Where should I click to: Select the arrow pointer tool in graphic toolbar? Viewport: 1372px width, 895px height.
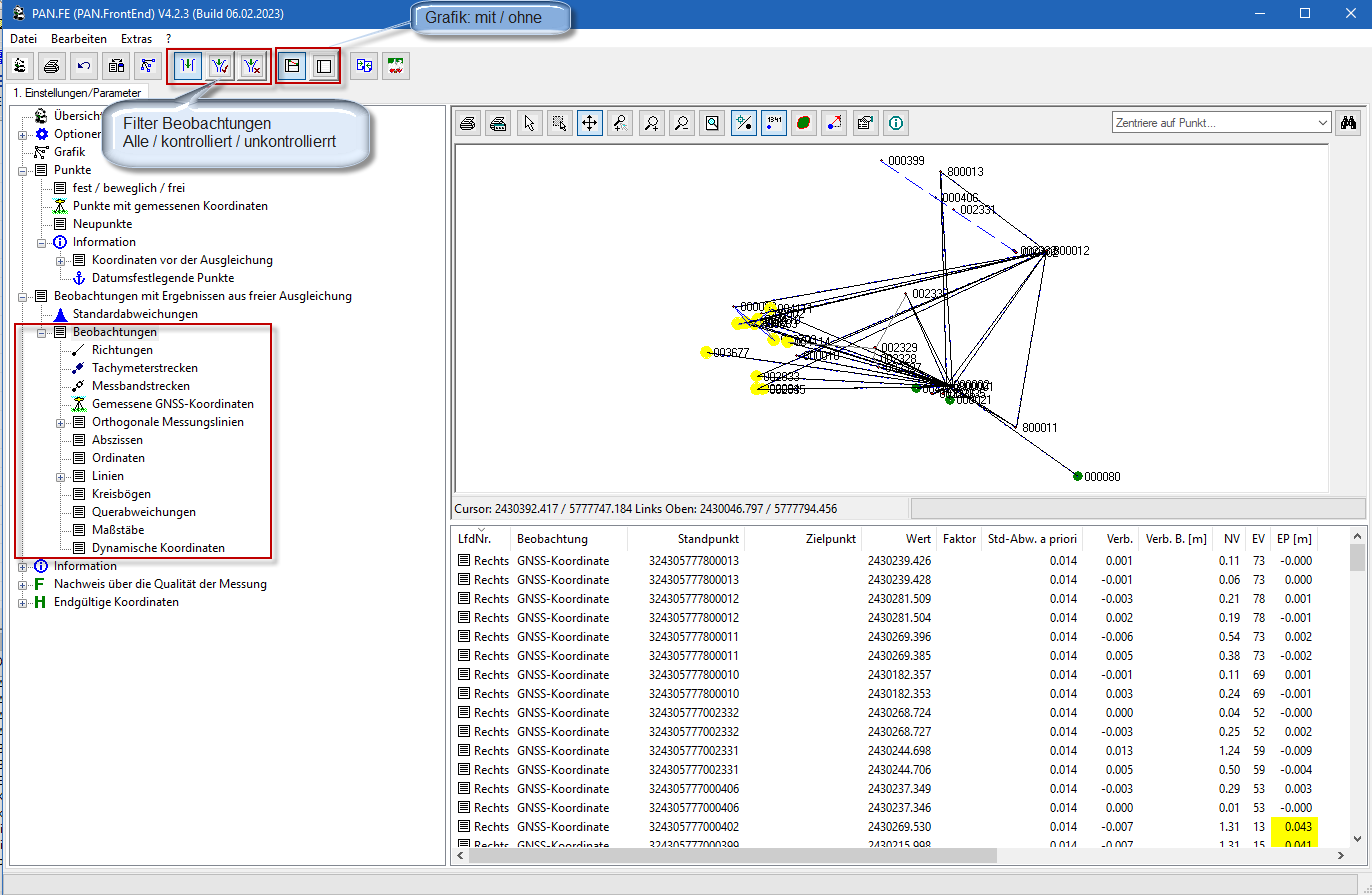tap(529, 123)
